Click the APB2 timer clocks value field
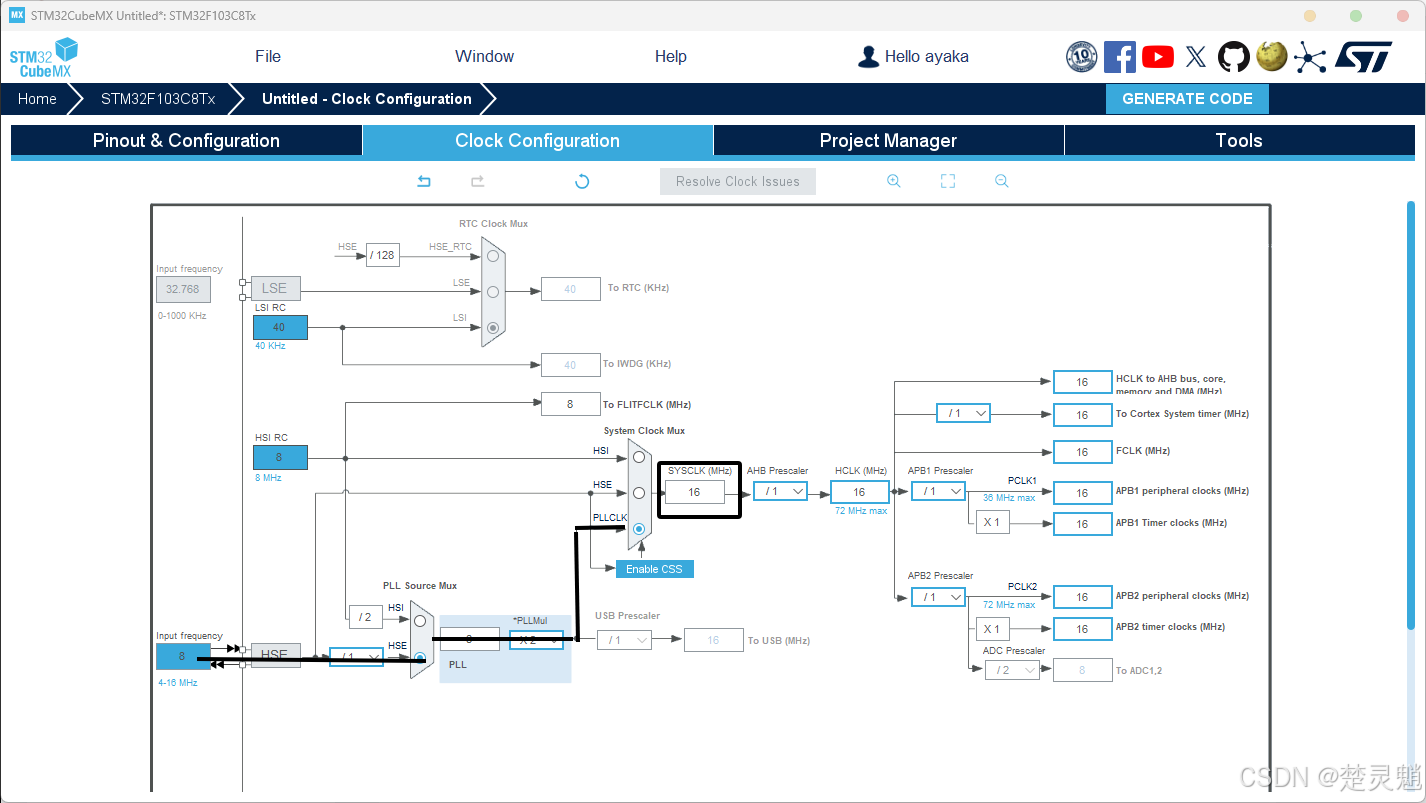Image resolution: width=1426 pixels, height=803 pixels. pos(1082,629)
